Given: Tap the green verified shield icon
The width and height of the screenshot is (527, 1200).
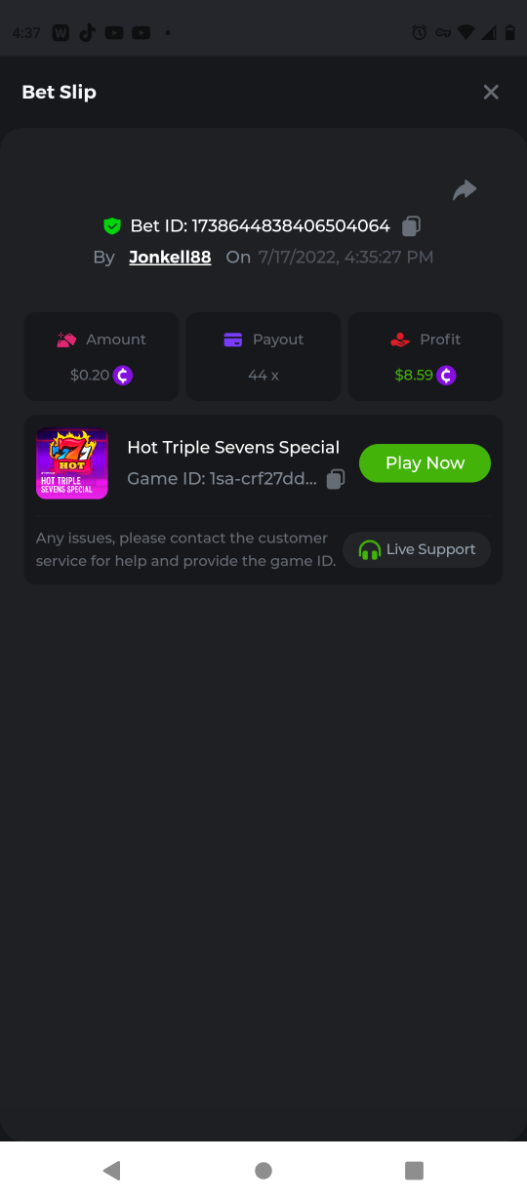Looking at the screenshot, I should click(112, 226).
